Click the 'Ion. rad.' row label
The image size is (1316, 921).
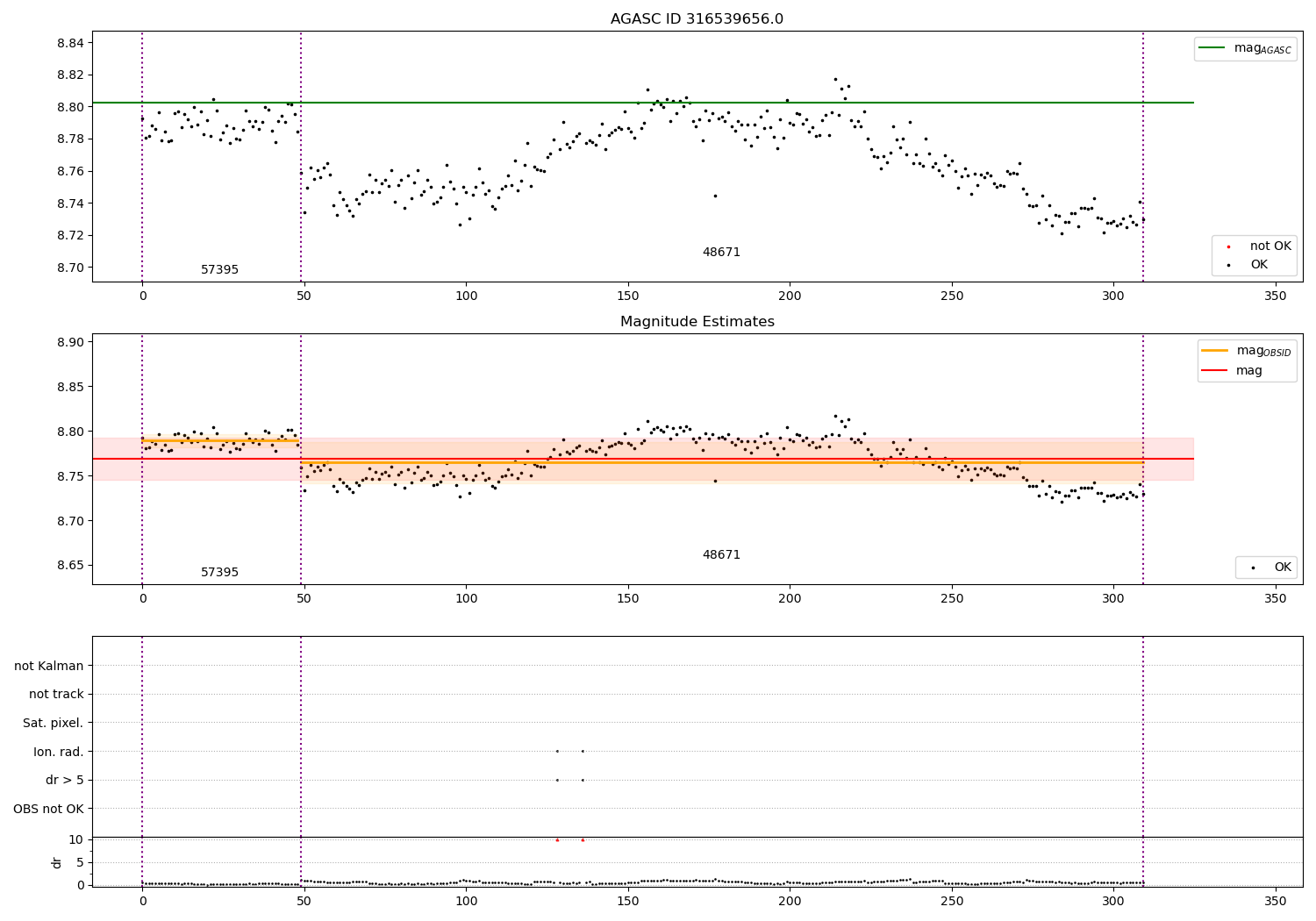(59, 752)
